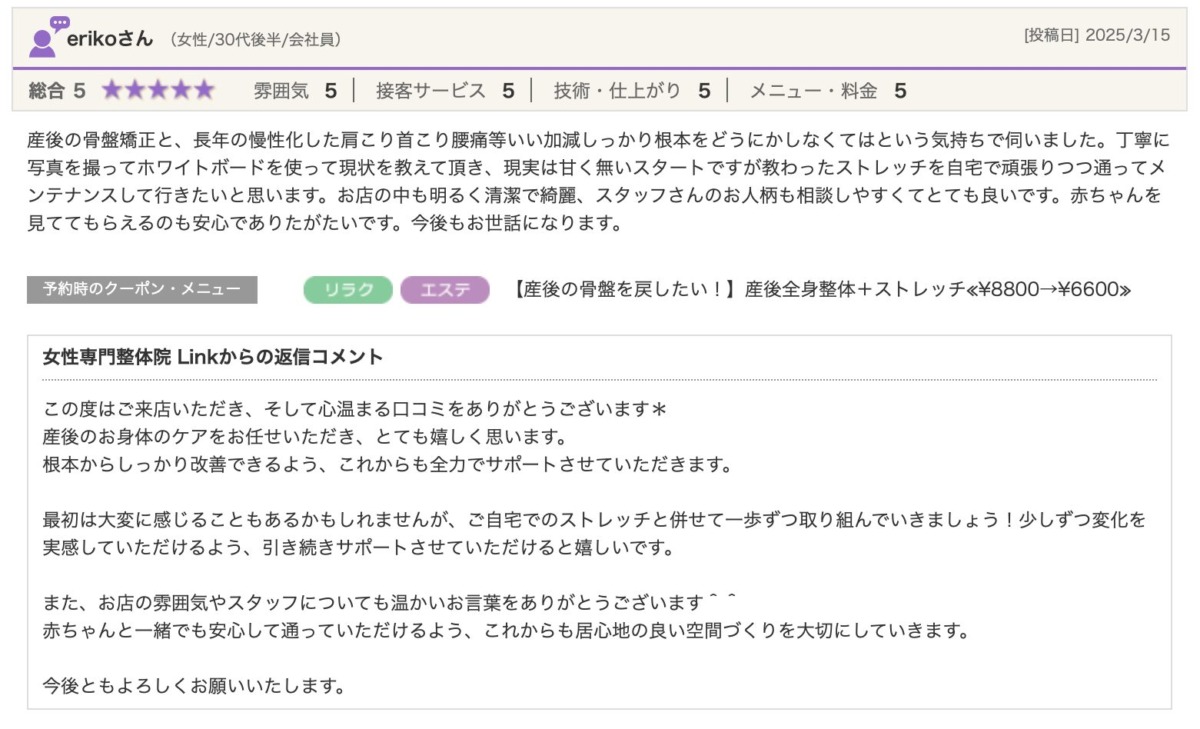Click the fifth purple rating star
The height and width of the screenshot is (729, 1200).
pos(204,91)
